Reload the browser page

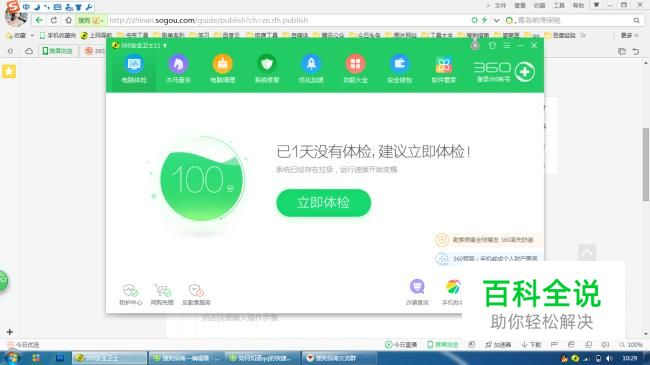[54, 20]
